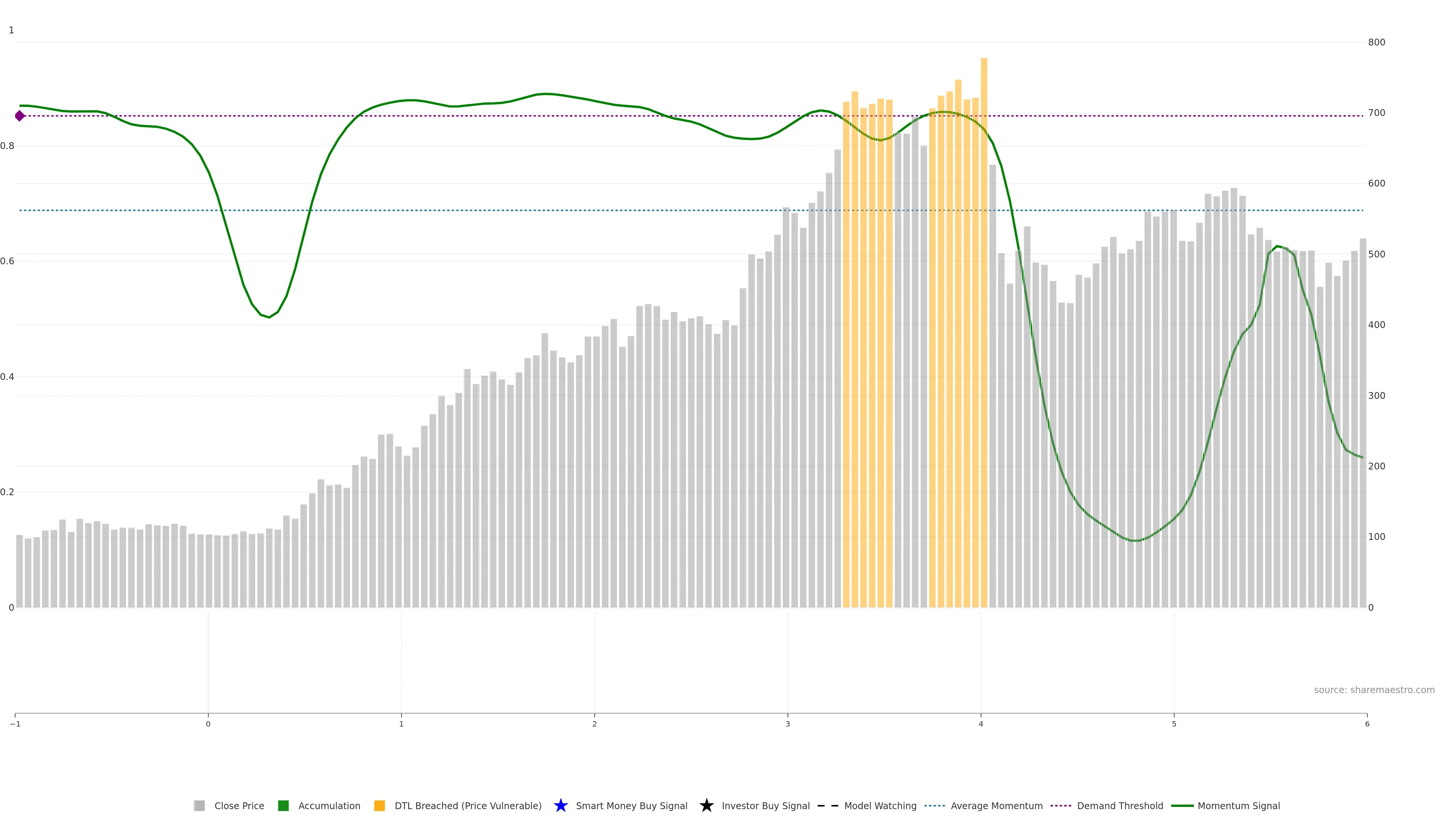Click the black Investor Buy Signal star
This screenshot has width=1456, height=819.
click(x=706, y=805)
